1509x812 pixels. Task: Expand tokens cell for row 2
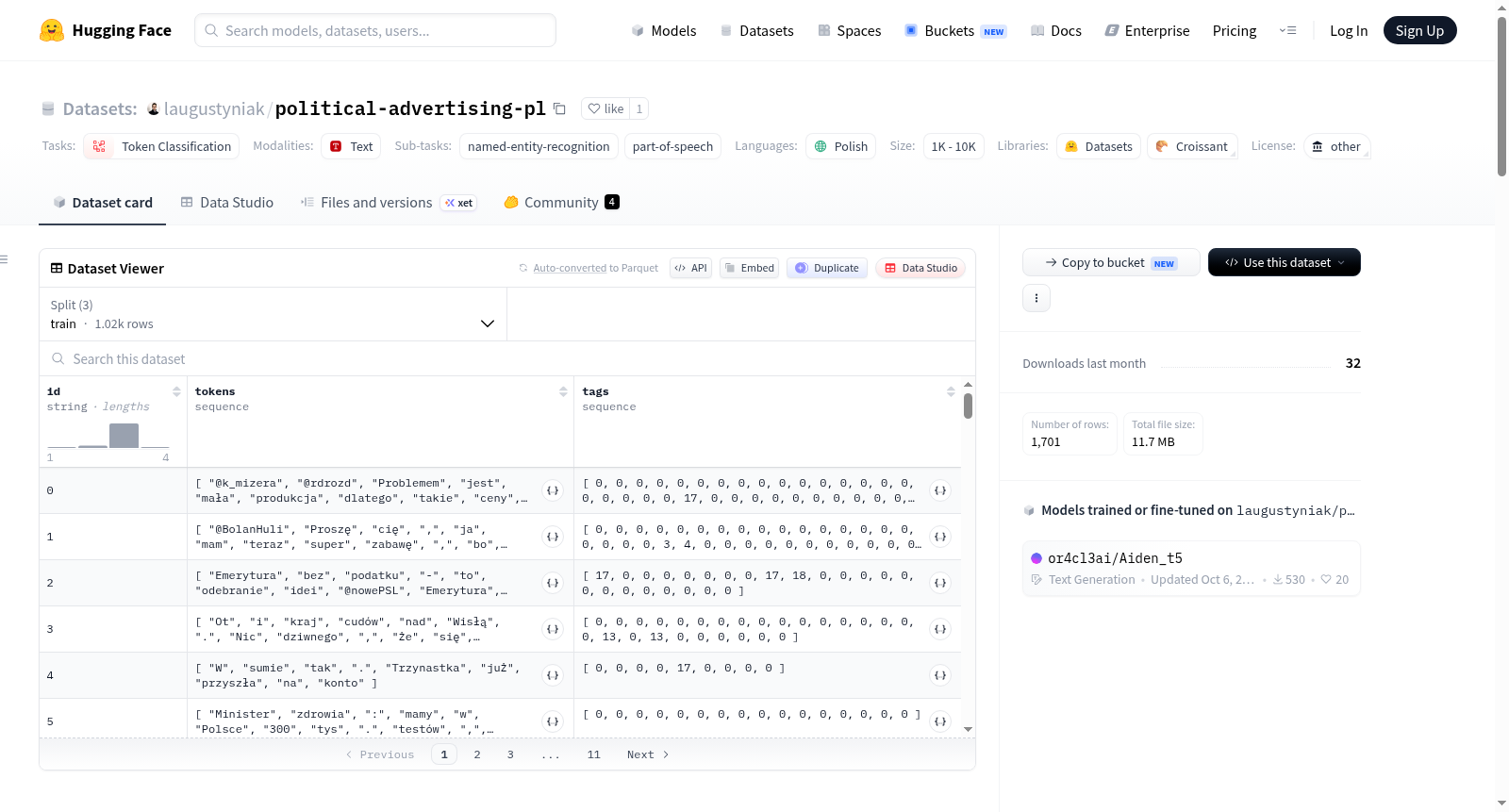point(553,583)
